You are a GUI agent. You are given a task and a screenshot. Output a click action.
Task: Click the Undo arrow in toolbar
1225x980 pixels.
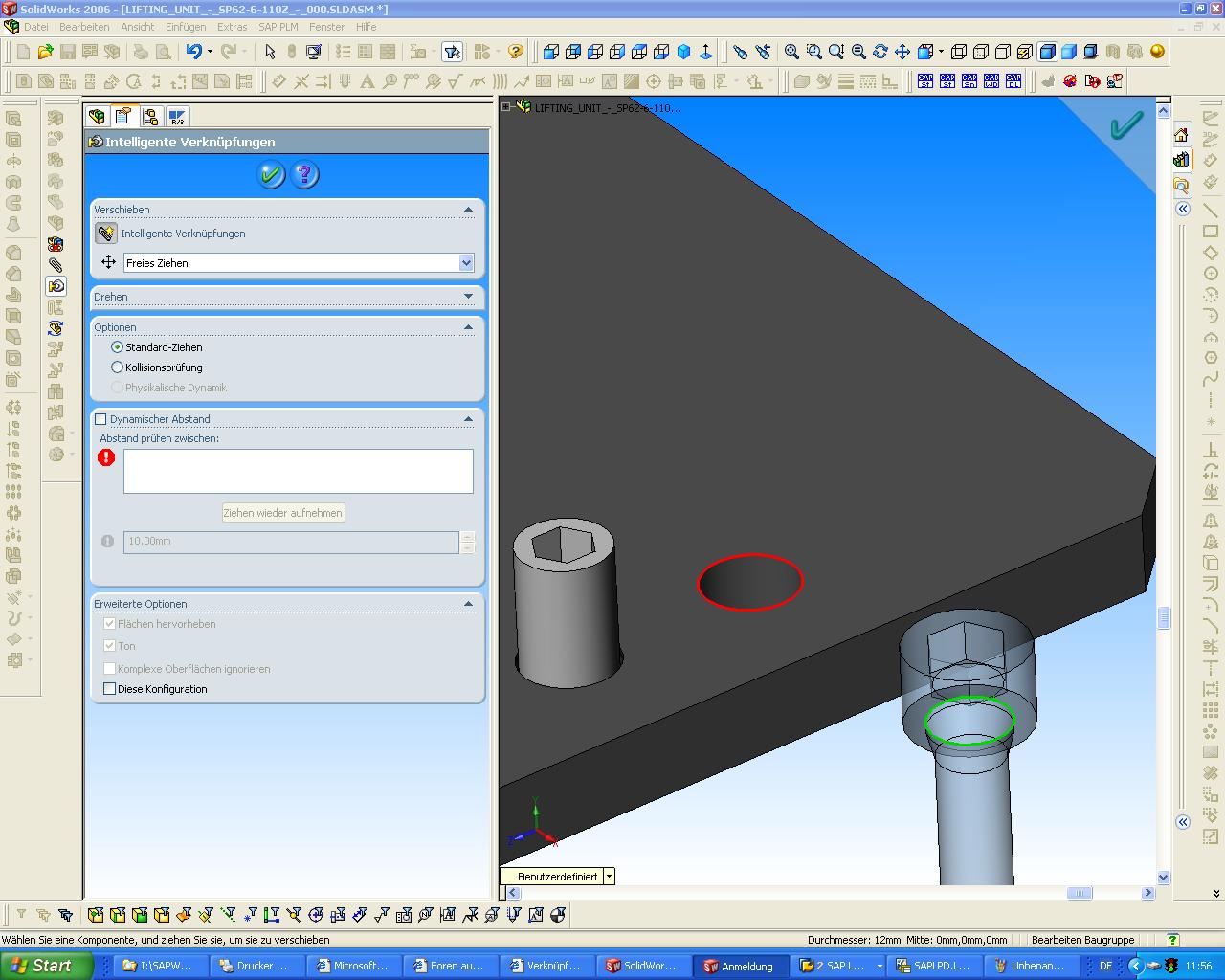tap(194, 52)
